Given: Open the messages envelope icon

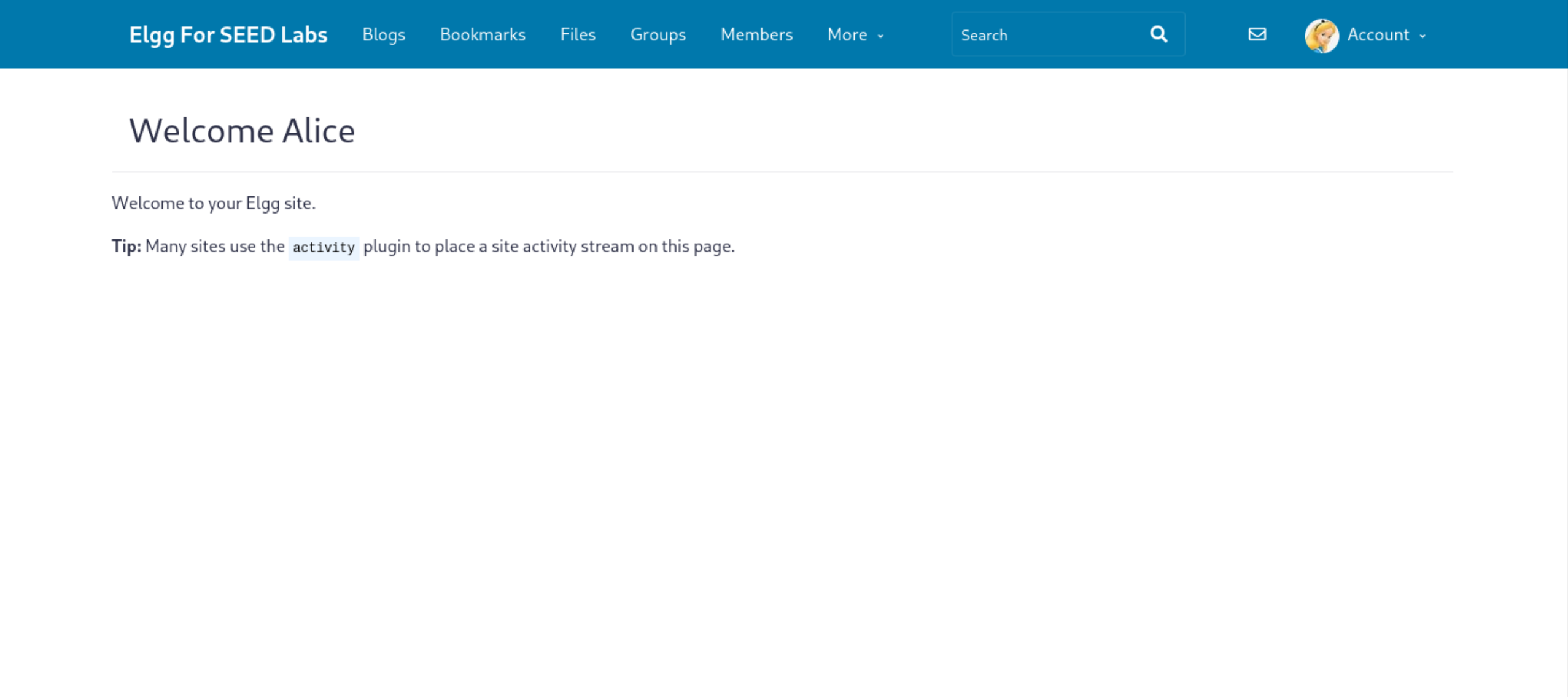Looking at the screenshot, I should point(1257,34).
